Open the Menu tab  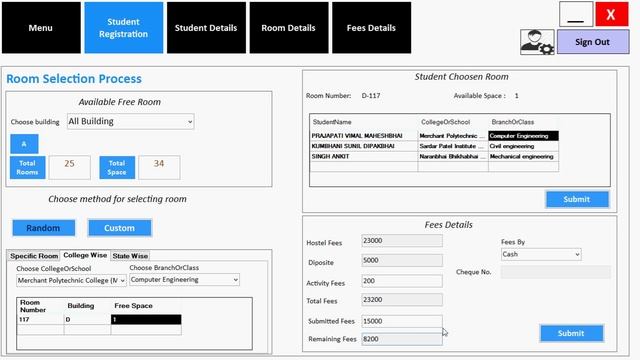coord(41,28)
